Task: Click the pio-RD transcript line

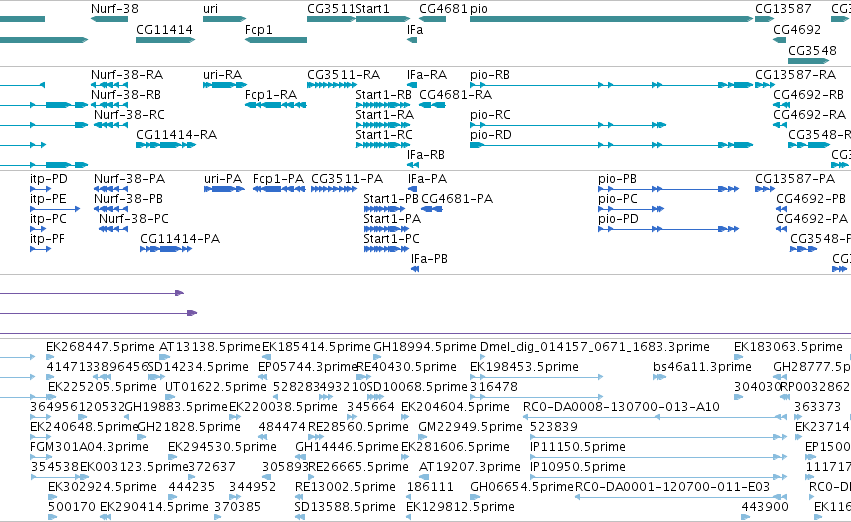Action: click(x=612, y=145)
